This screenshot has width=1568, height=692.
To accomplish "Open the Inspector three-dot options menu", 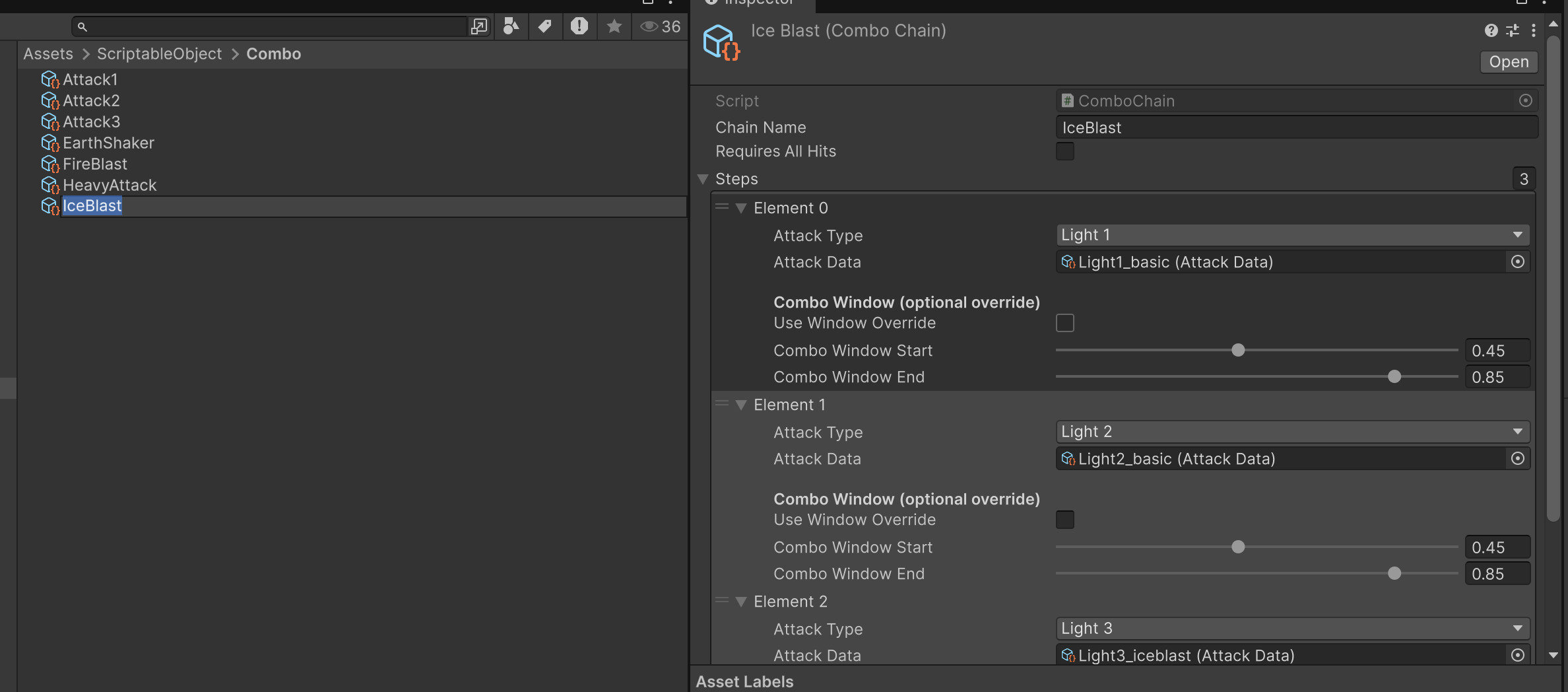I will click(1533, 30).
